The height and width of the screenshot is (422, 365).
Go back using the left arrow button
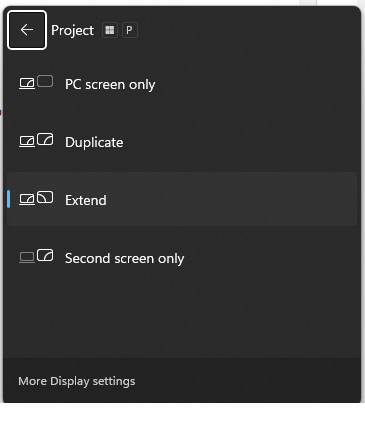(x=27, y=30)
